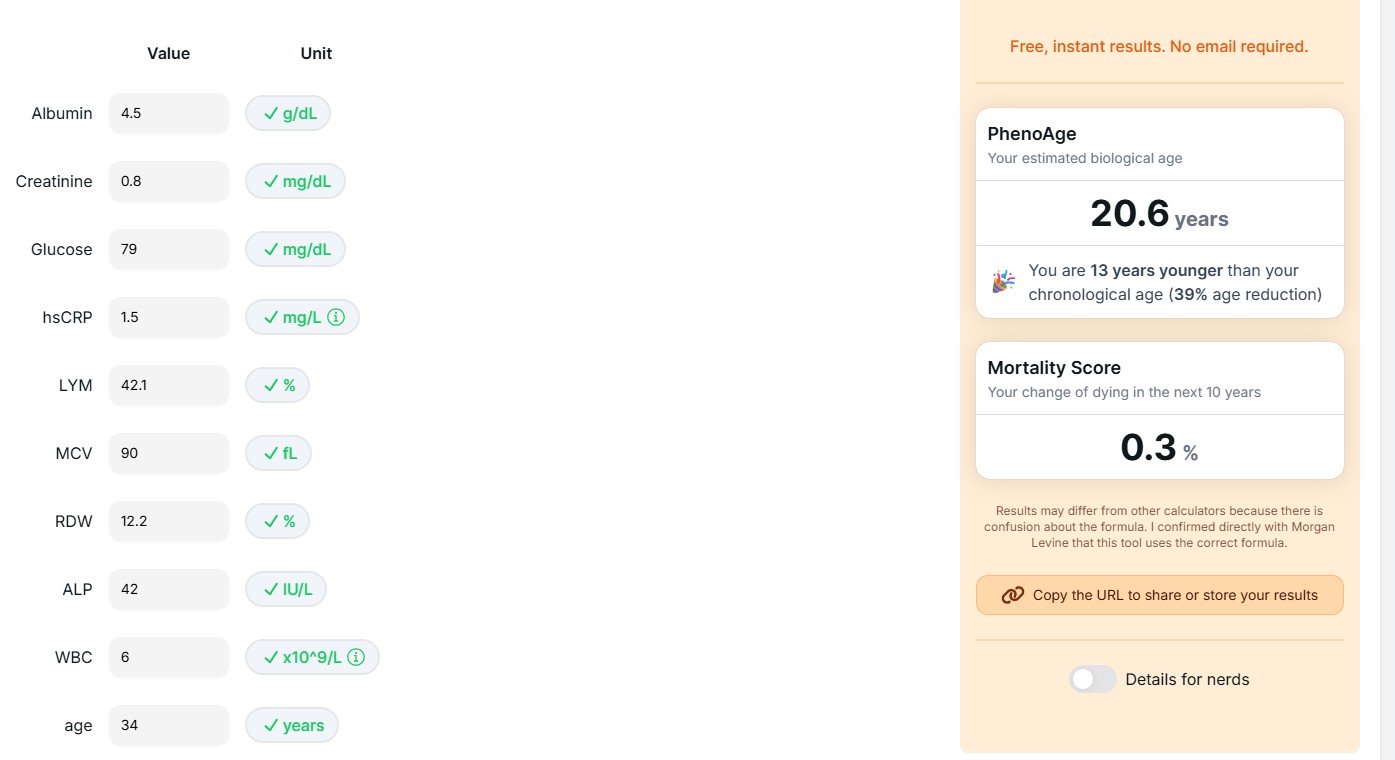
Task: Click the age input showing 34
Action: [x=169, y=726]
